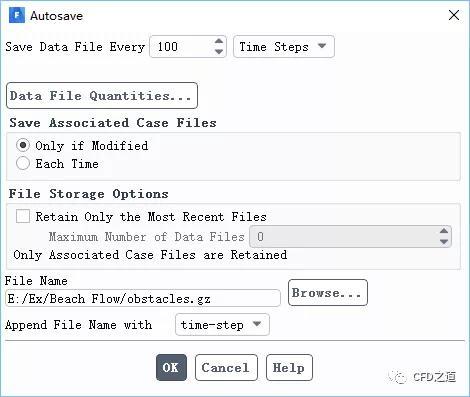Image resolution: width=470 pixels, height=397 pixels.
Task: Click up arrow of Maximum Data Files spinner
Action: tap(444, 231)
